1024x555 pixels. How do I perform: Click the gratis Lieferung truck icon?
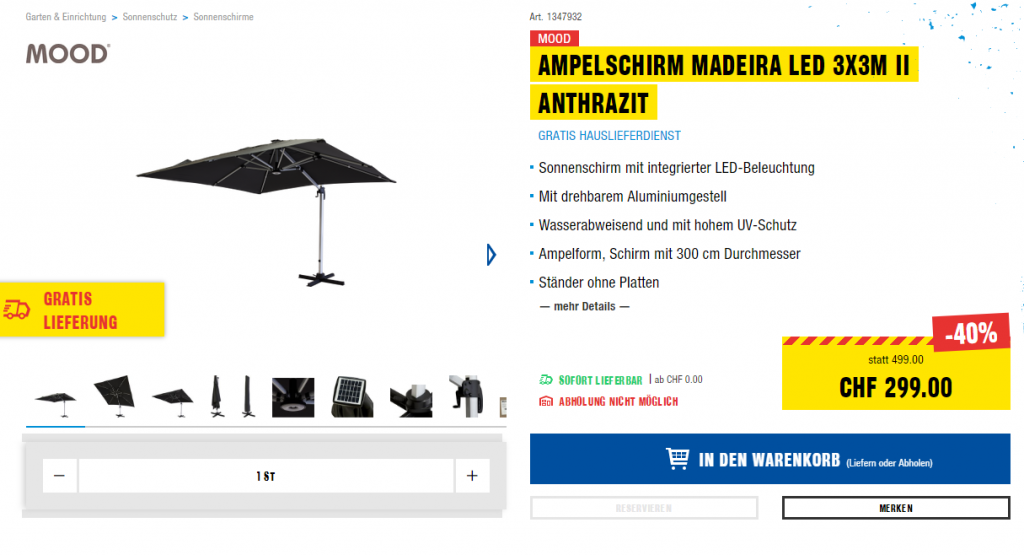tap(16, 309)
